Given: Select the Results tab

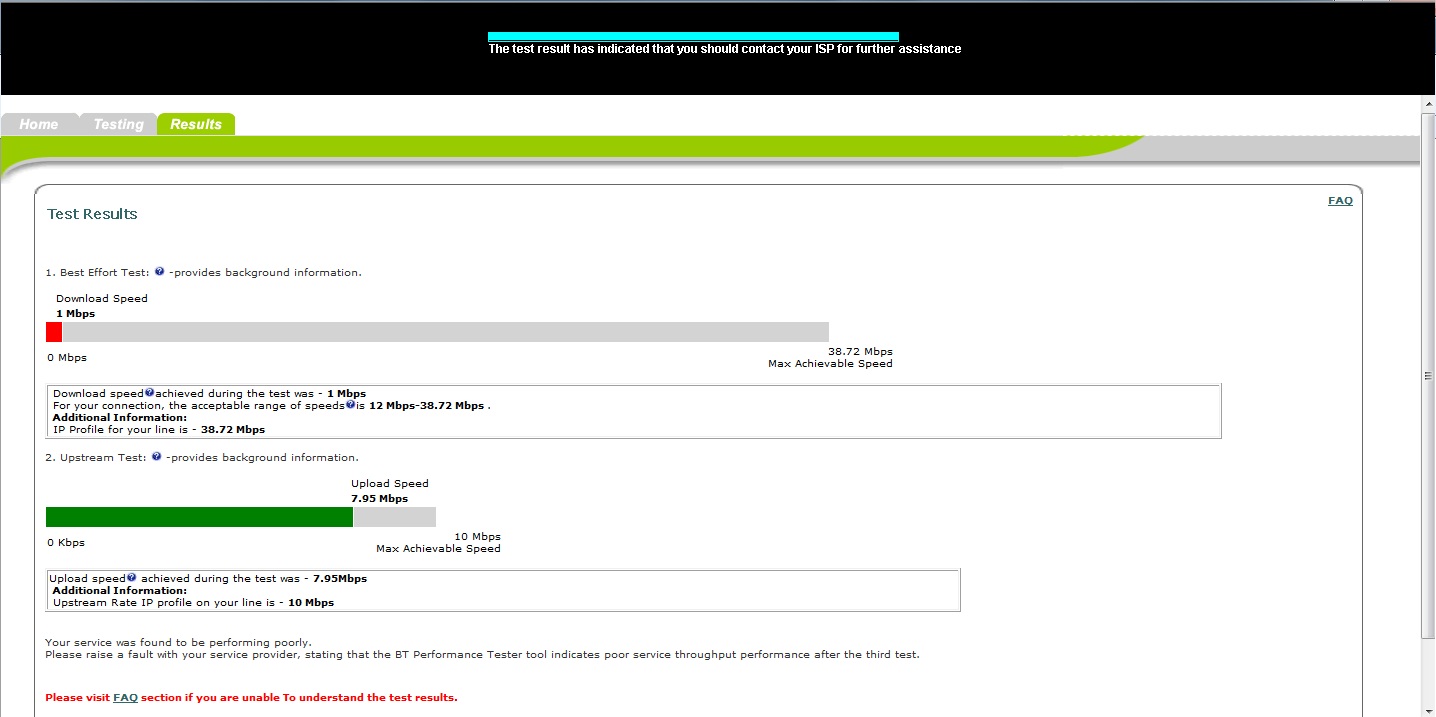Looking at the screenshot, I should (x=196, y=124).
